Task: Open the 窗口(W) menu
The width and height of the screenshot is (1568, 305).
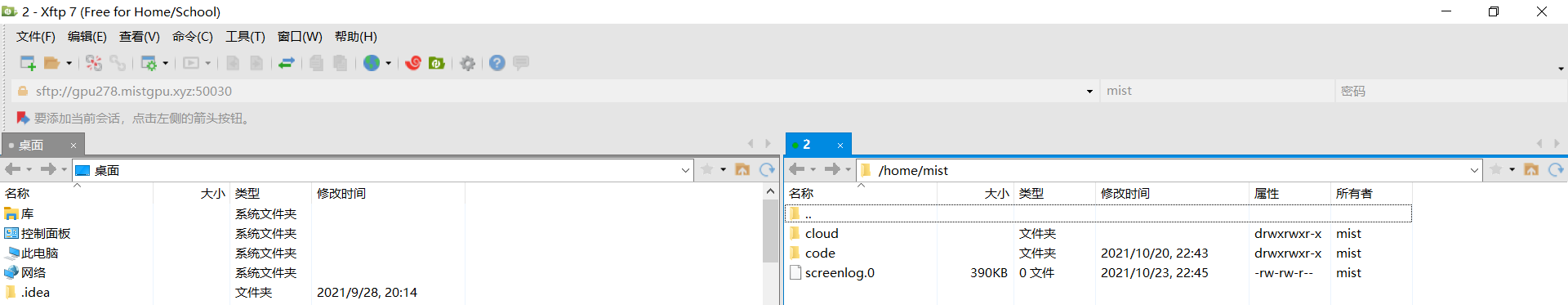Action: pyautogui.click(x=300, y=37)
